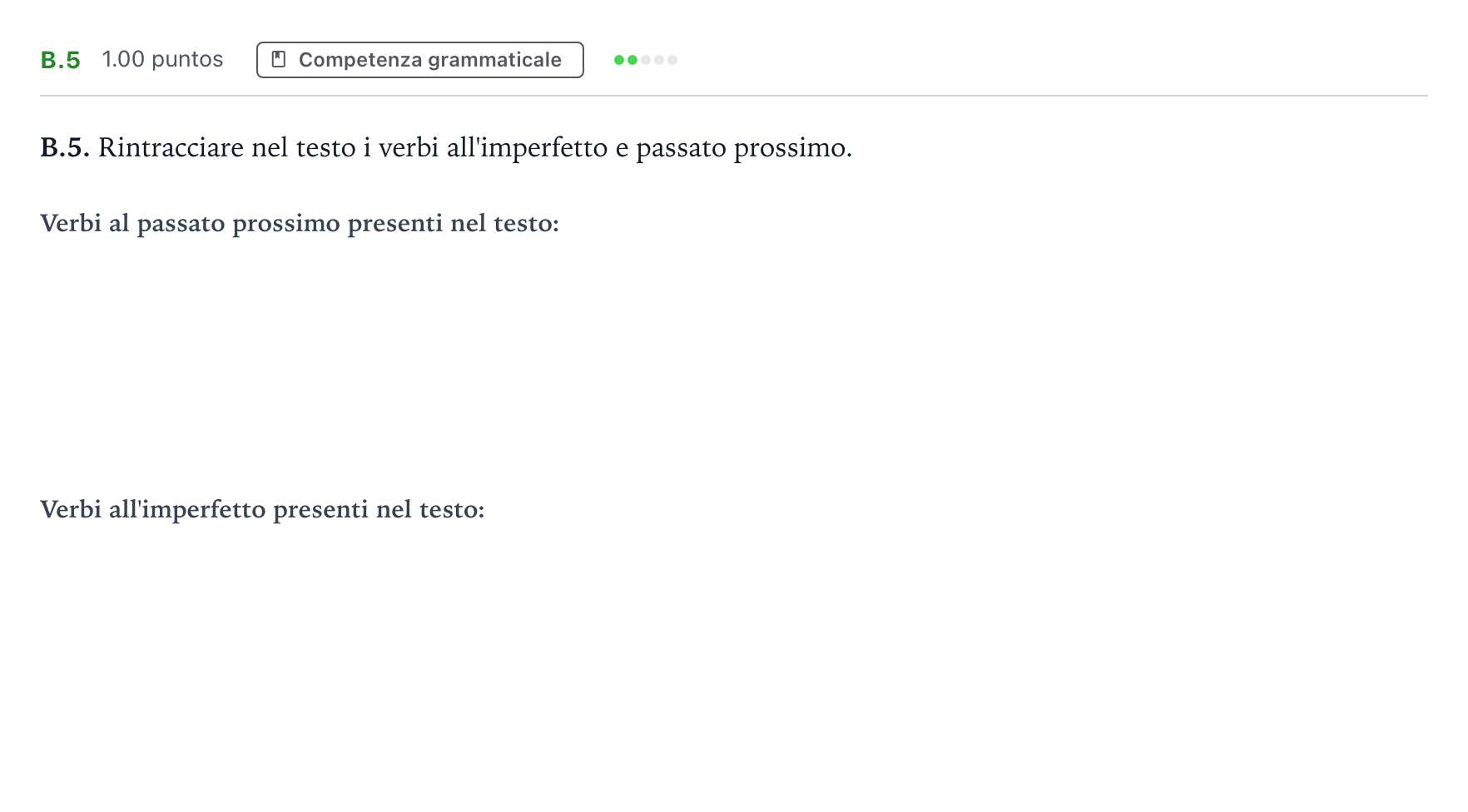The width and height of the screenshot is (1468, 812).
Task: Click the 1.00 puntos score label
Action: coord(162,59)
